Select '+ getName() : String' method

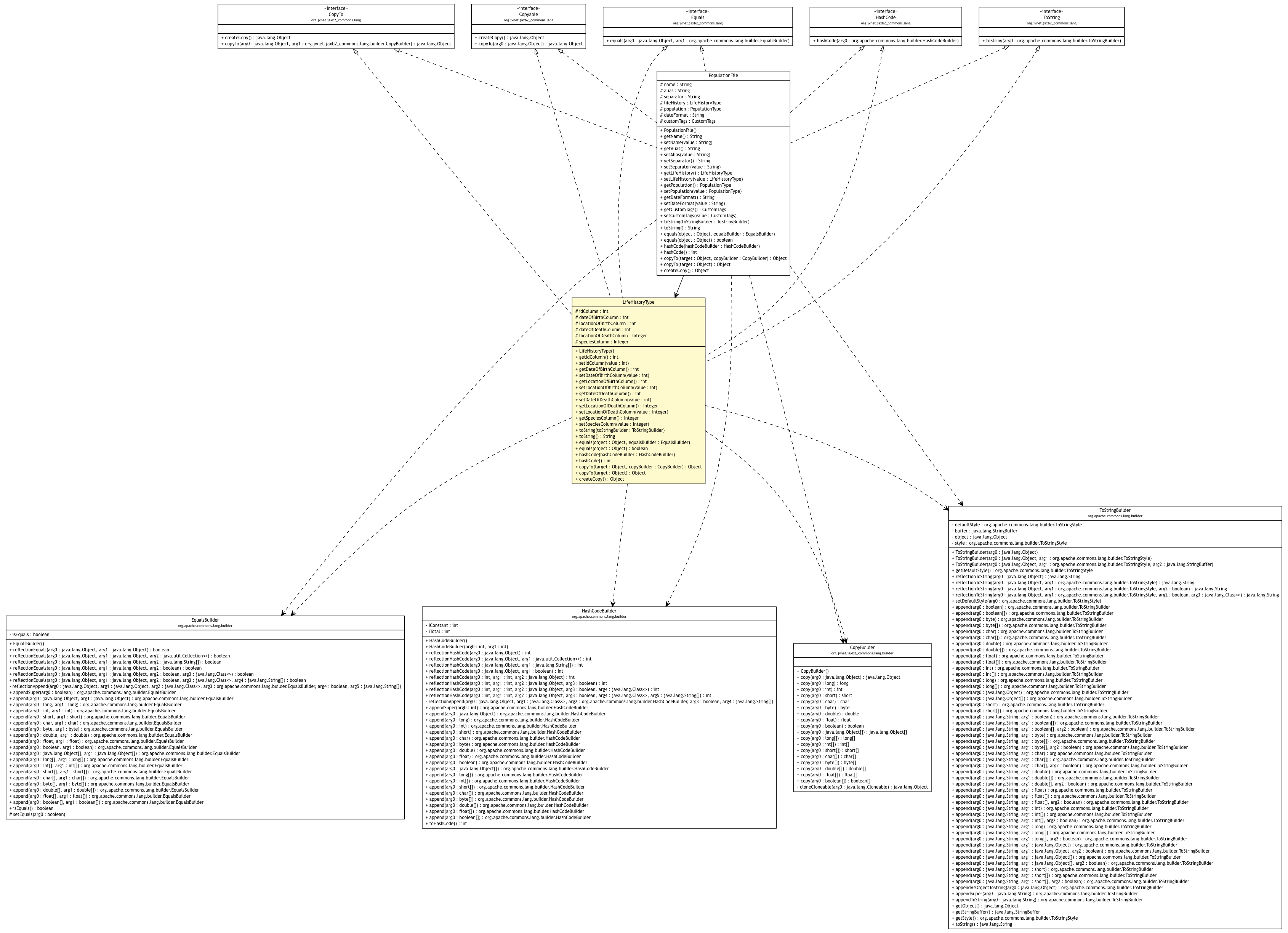point(681,137)
